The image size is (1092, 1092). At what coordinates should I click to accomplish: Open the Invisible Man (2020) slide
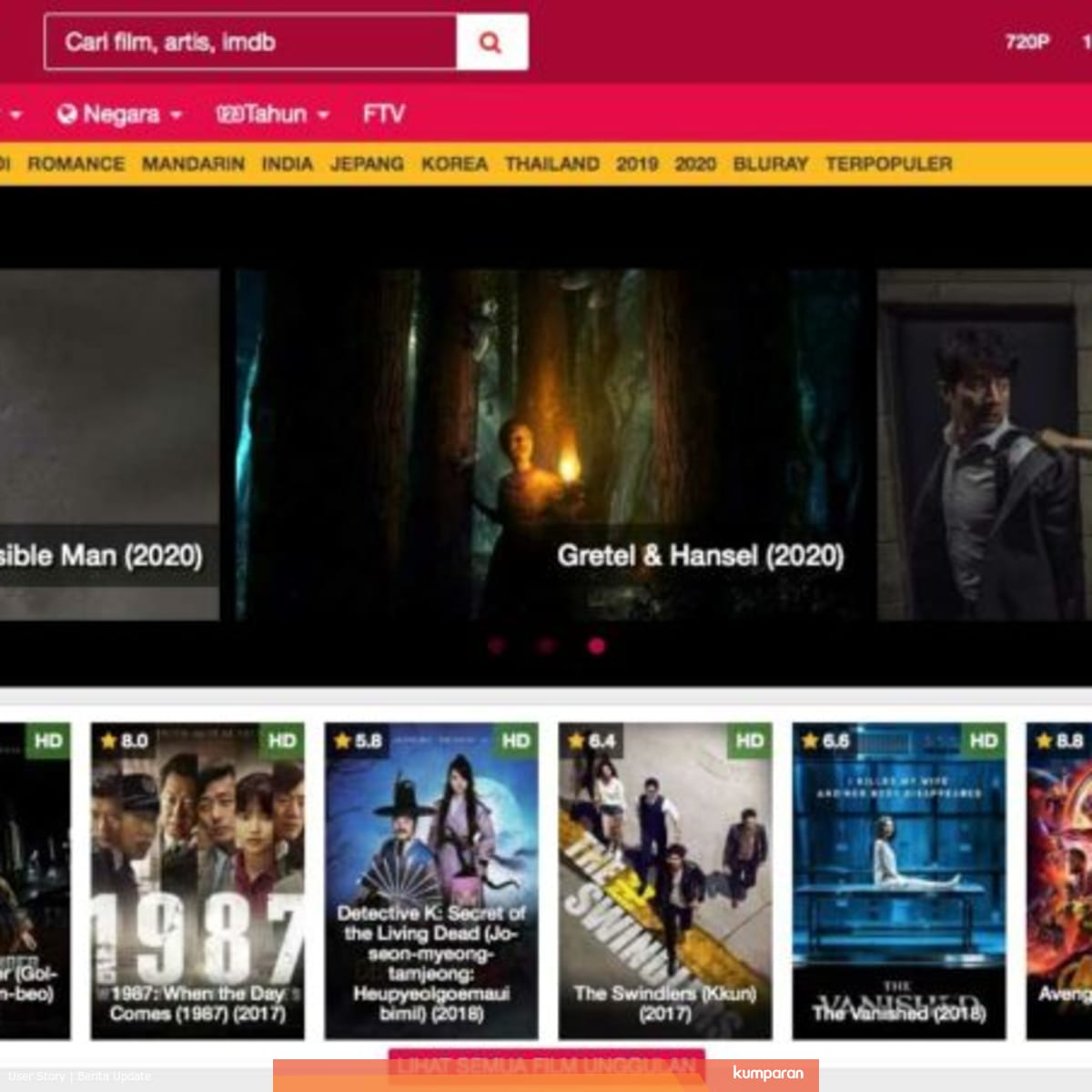[109, 444]
